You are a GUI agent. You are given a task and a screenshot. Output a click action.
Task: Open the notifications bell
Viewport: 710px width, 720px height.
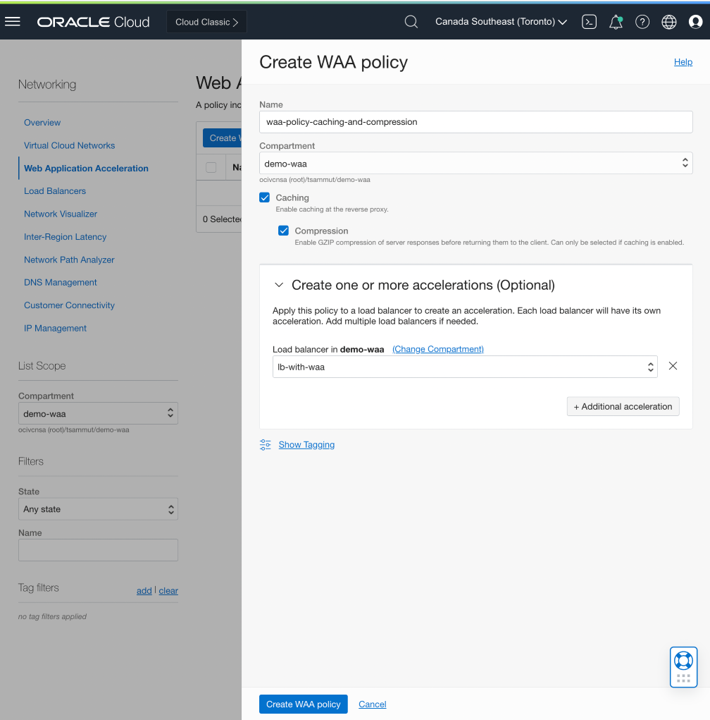coord(616,22)
